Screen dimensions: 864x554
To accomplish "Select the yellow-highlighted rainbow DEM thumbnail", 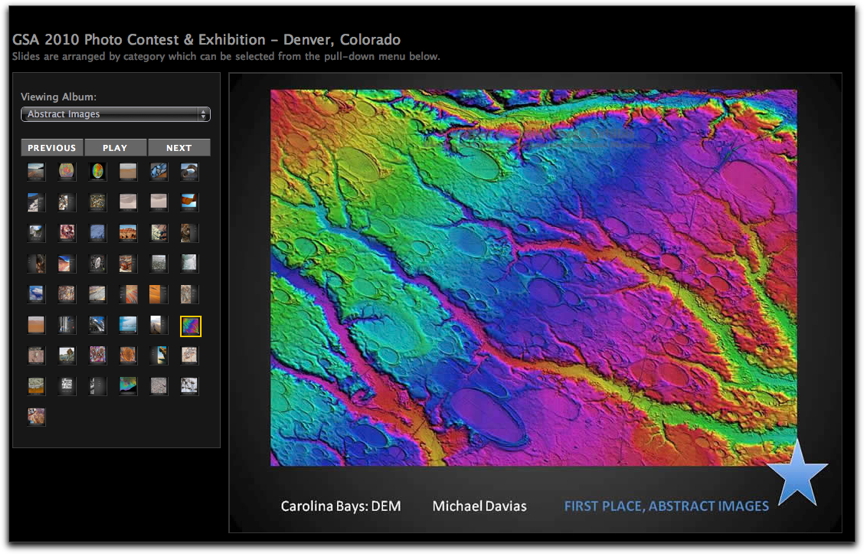I will pyautogui.click(x=189, y=325).
